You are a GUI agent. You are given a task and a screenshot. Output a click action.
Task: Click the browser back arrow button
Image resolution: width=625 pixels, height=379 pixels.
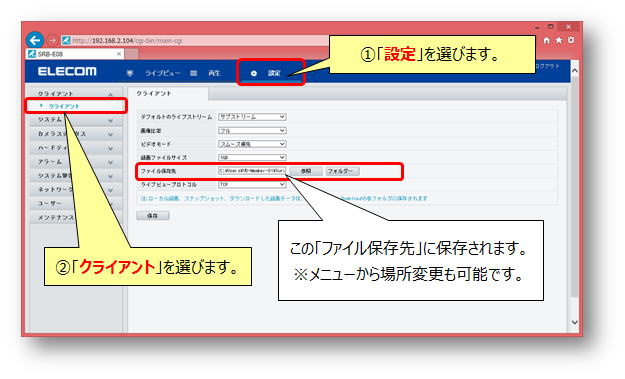pyautogui.click(x=35, y=40)
